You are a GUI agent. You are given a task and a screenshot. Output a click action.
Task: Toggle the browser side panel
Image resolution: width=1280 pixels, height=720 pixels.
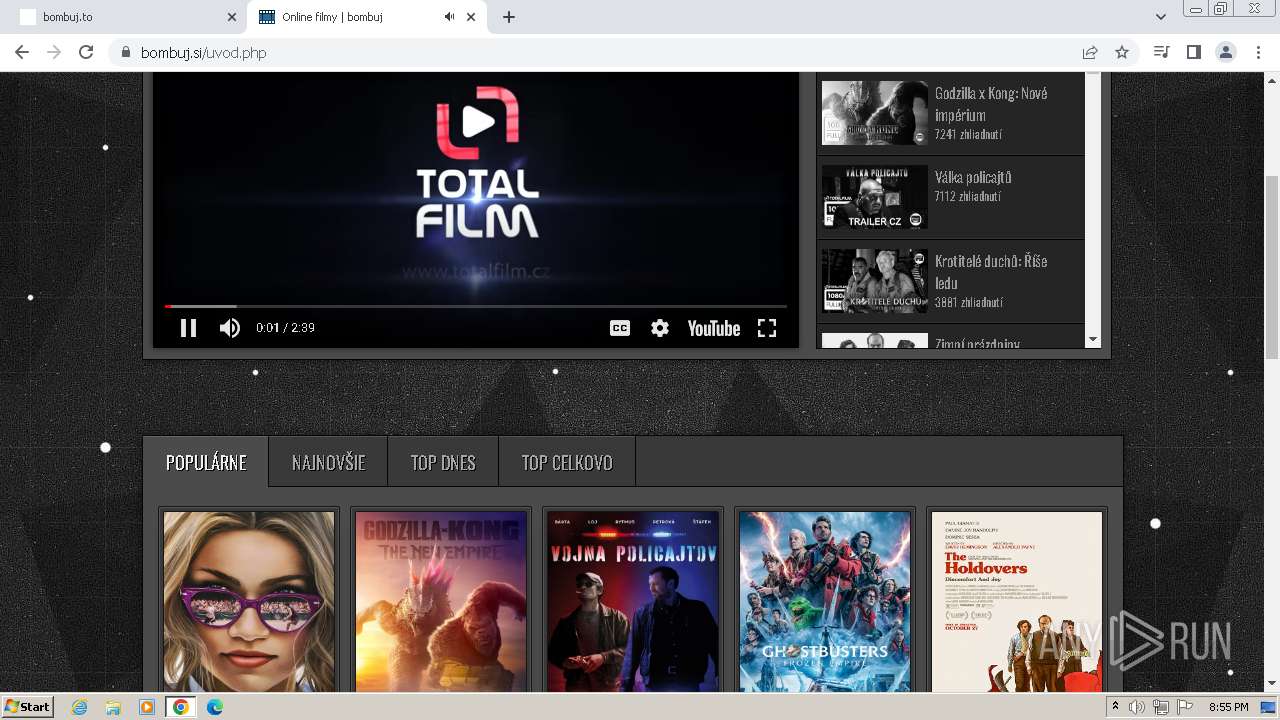pyautogui.click(x=1193, y=52)
